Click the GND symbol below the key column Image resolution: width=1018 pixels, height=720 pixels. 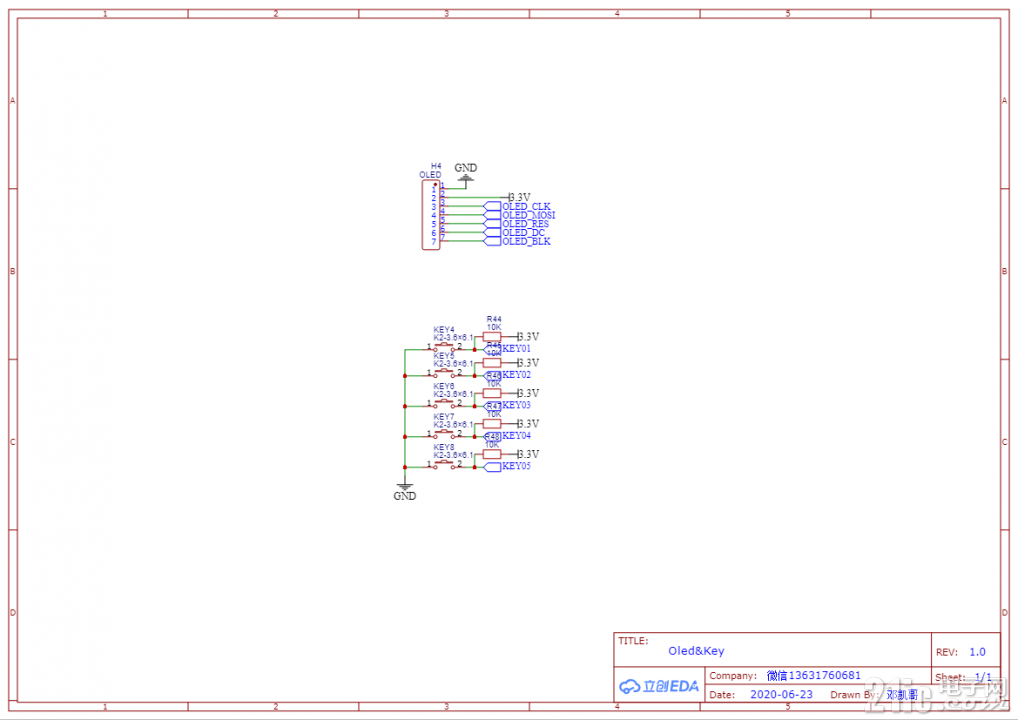404,491
